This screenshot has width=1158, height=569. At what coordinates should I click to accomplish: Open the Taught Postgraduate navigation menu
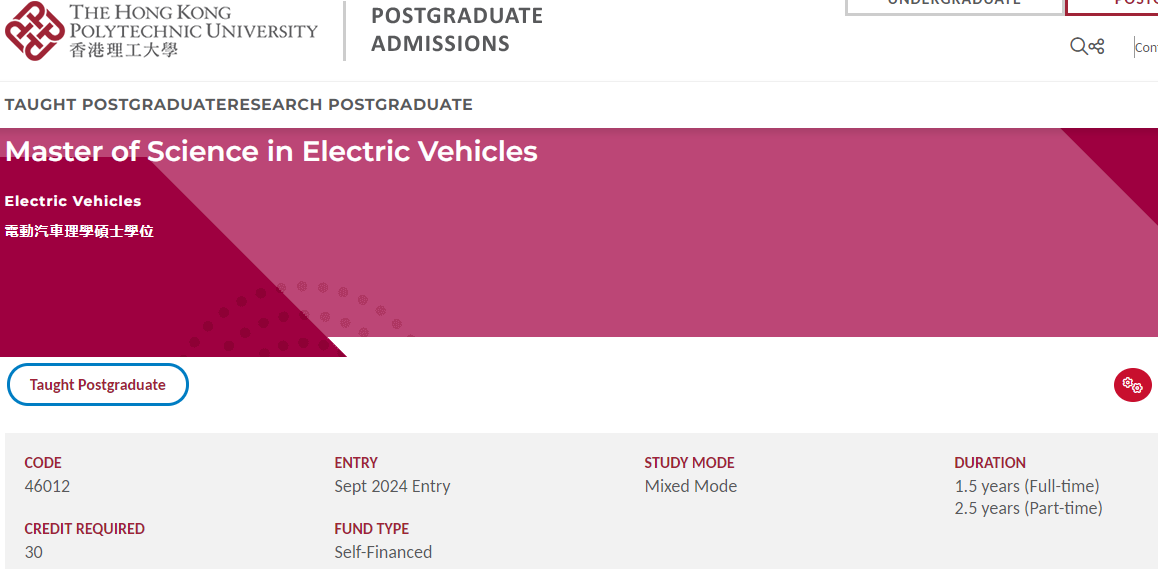click(x=116, y=105)
